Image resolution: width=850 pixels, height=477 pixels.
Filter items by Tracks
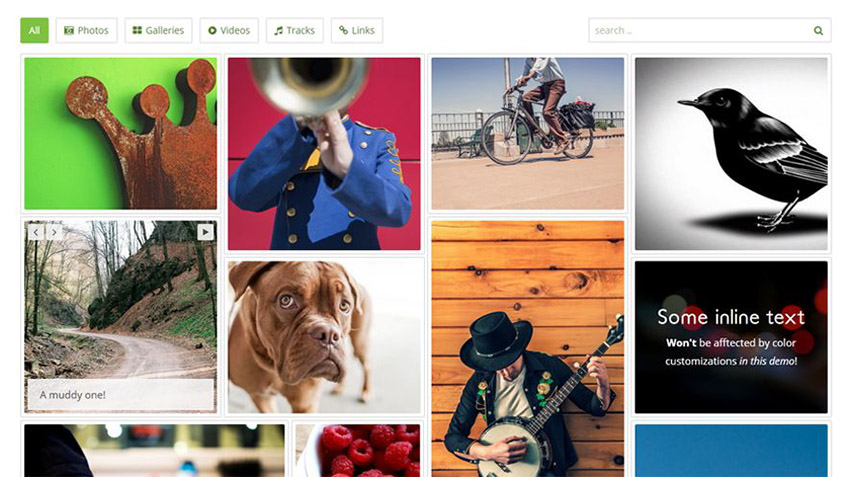[x=294, y=30]
